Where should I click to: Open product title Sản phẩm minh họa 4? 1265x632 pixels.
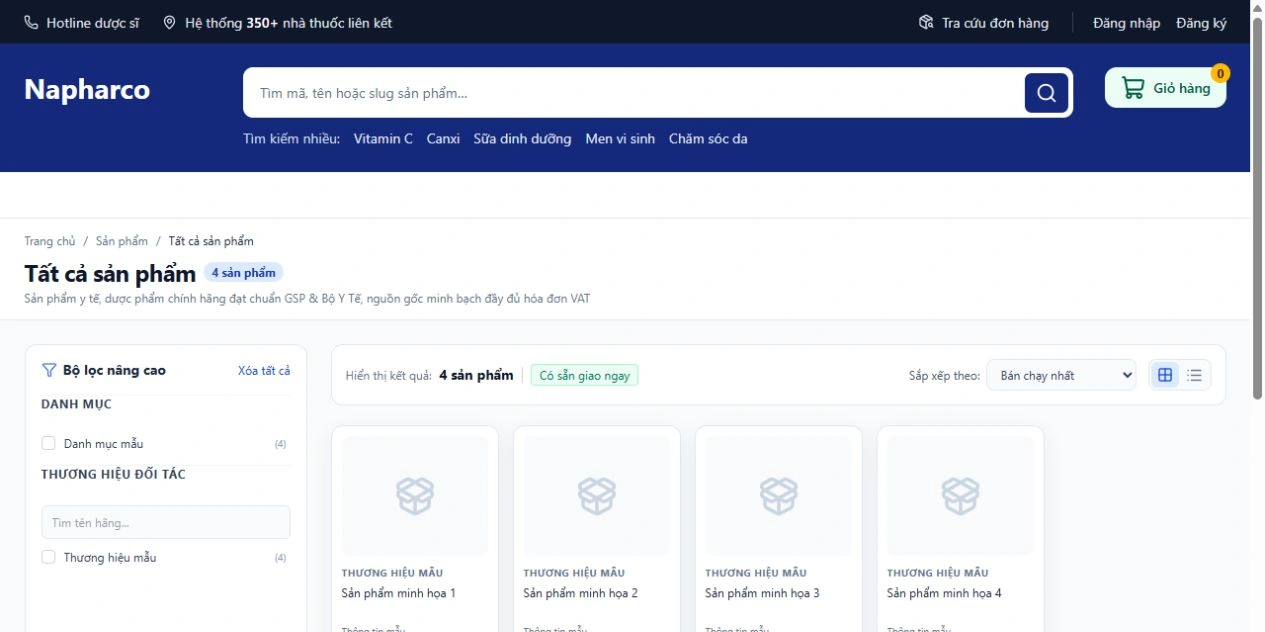(945, 593)
